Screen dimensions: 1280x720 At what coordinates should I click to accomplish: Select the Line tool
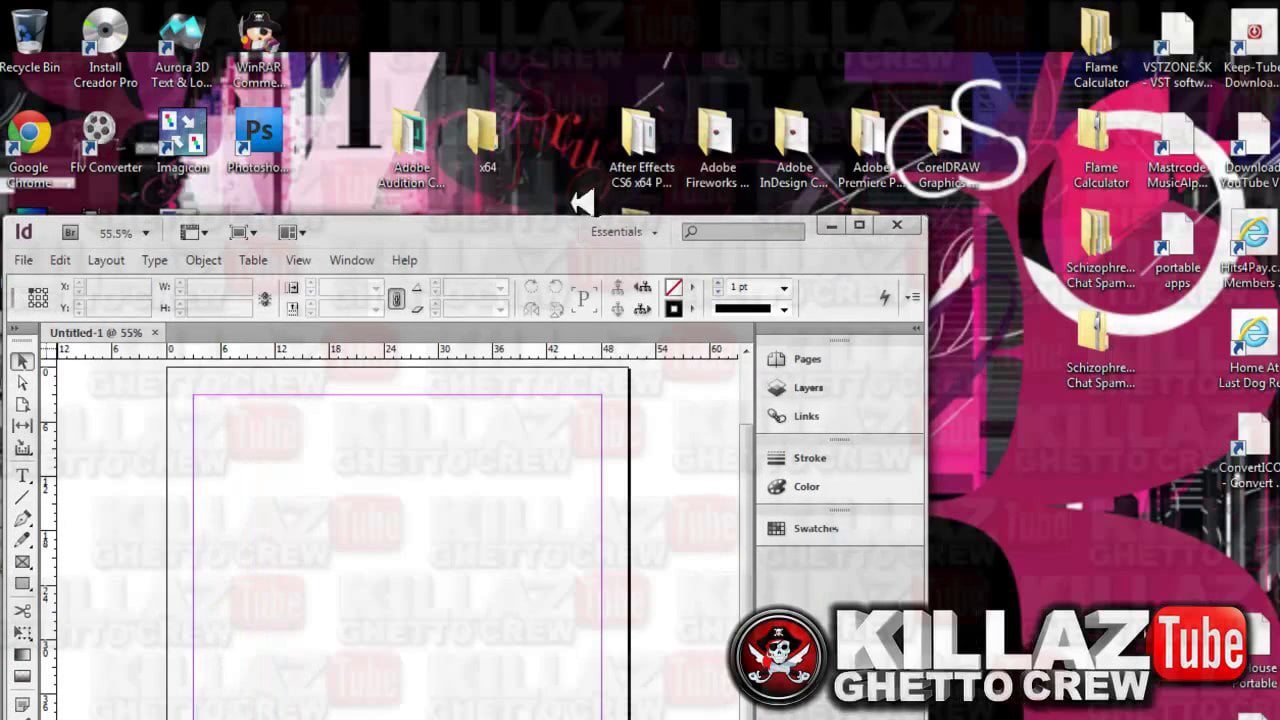pyautogui.click(x=22, y=497)
